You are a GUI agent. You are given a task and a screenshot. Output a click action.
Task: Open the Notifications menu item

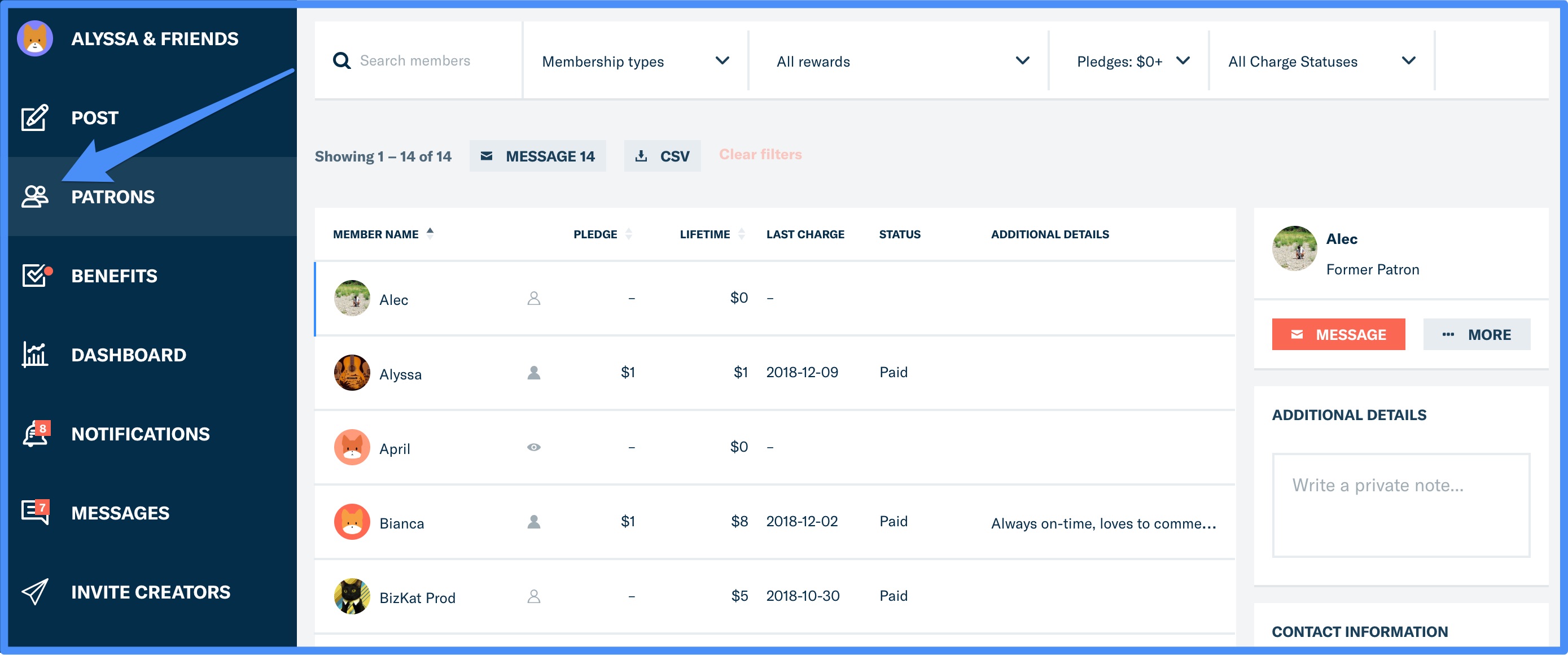tap(152, 434)
